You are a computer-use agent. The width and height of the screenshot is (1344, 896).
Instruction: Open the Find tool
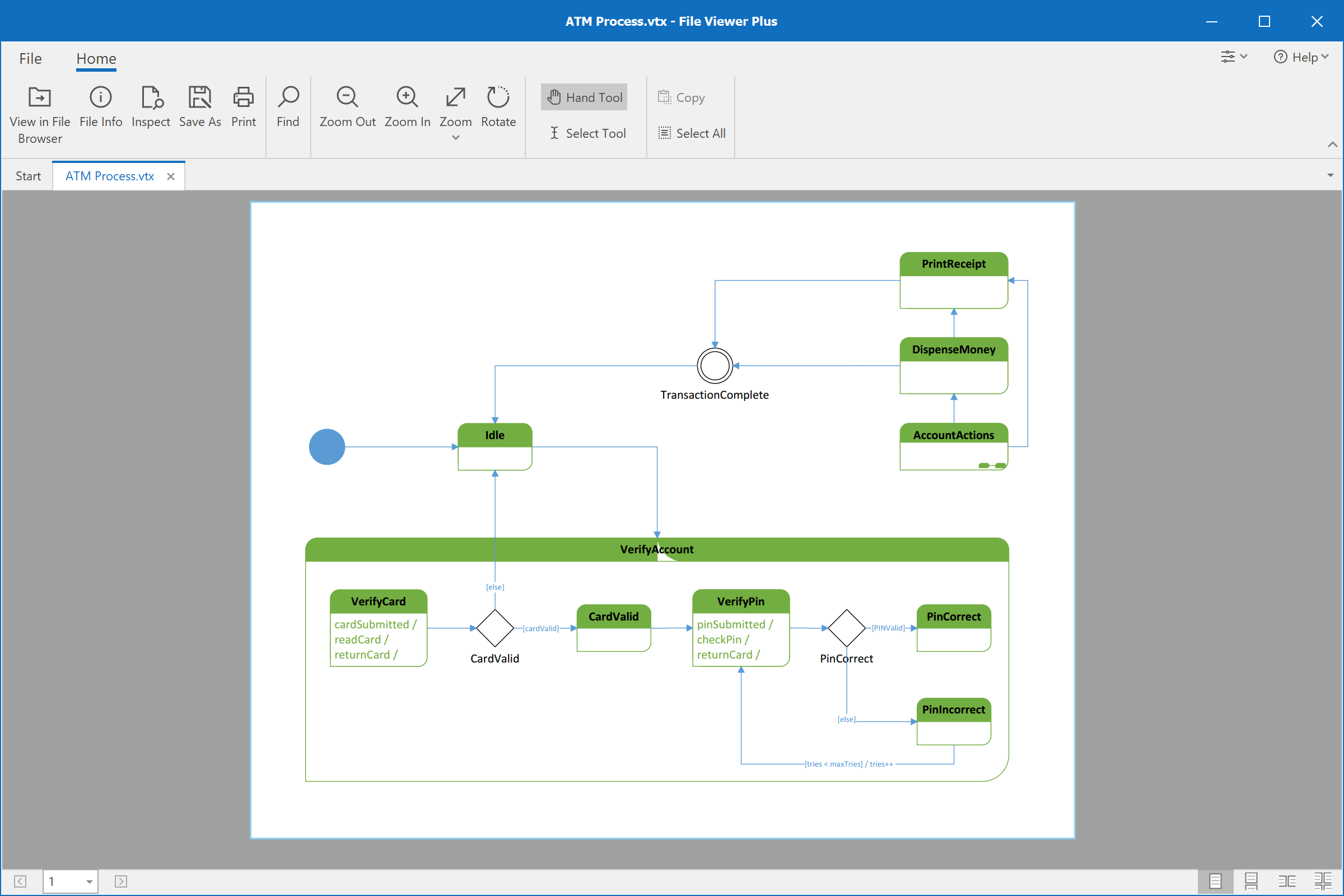288,109
